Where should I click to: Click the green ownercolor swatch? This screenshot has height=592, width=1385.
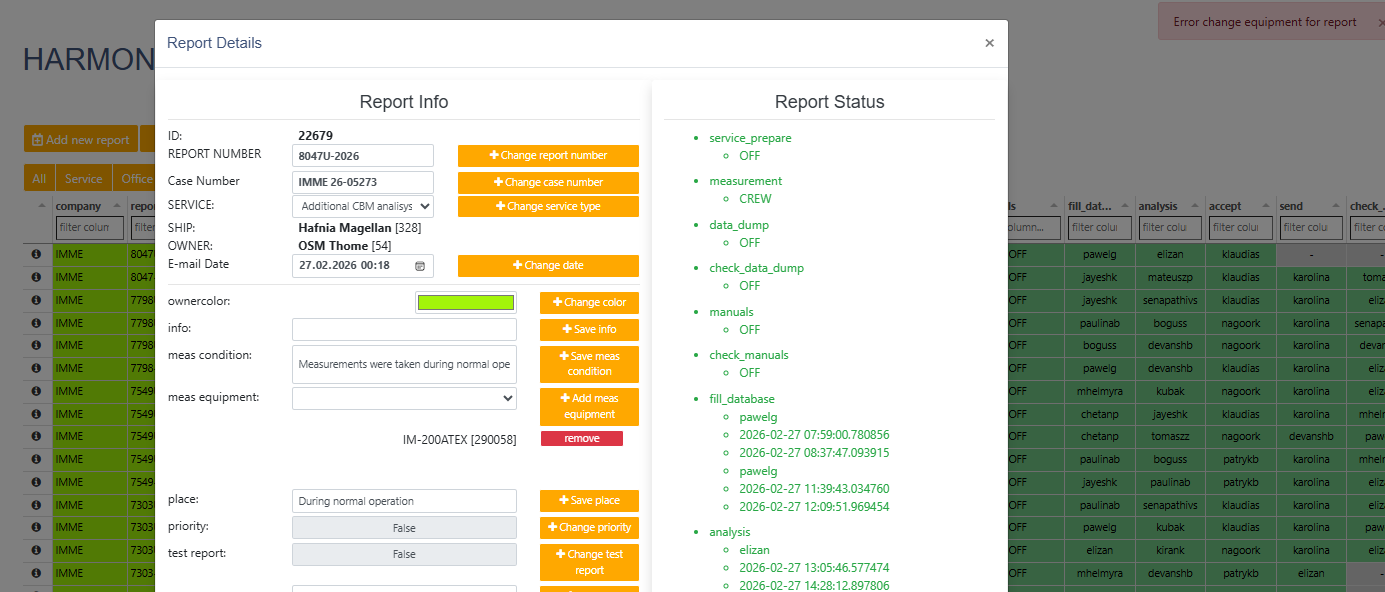(x=466, y=302)
